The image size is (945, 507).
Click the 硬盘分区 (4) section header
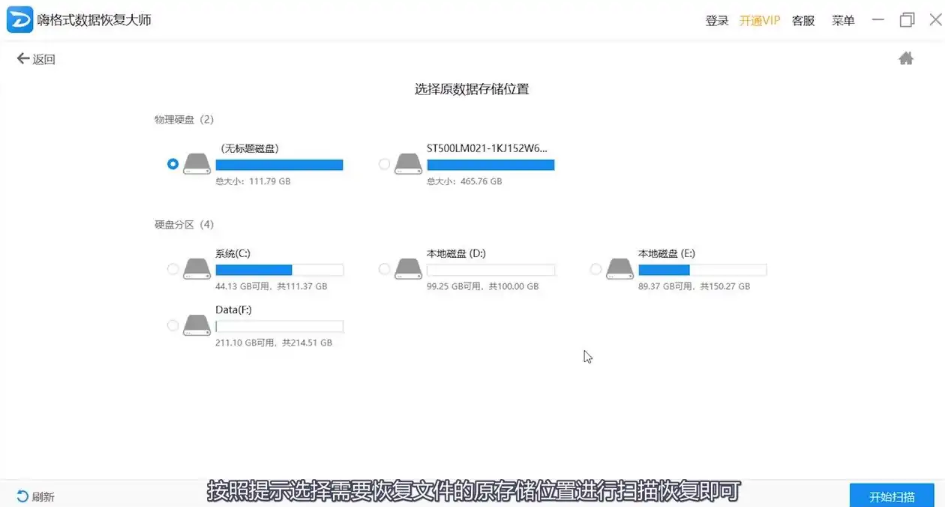point(184,224)
